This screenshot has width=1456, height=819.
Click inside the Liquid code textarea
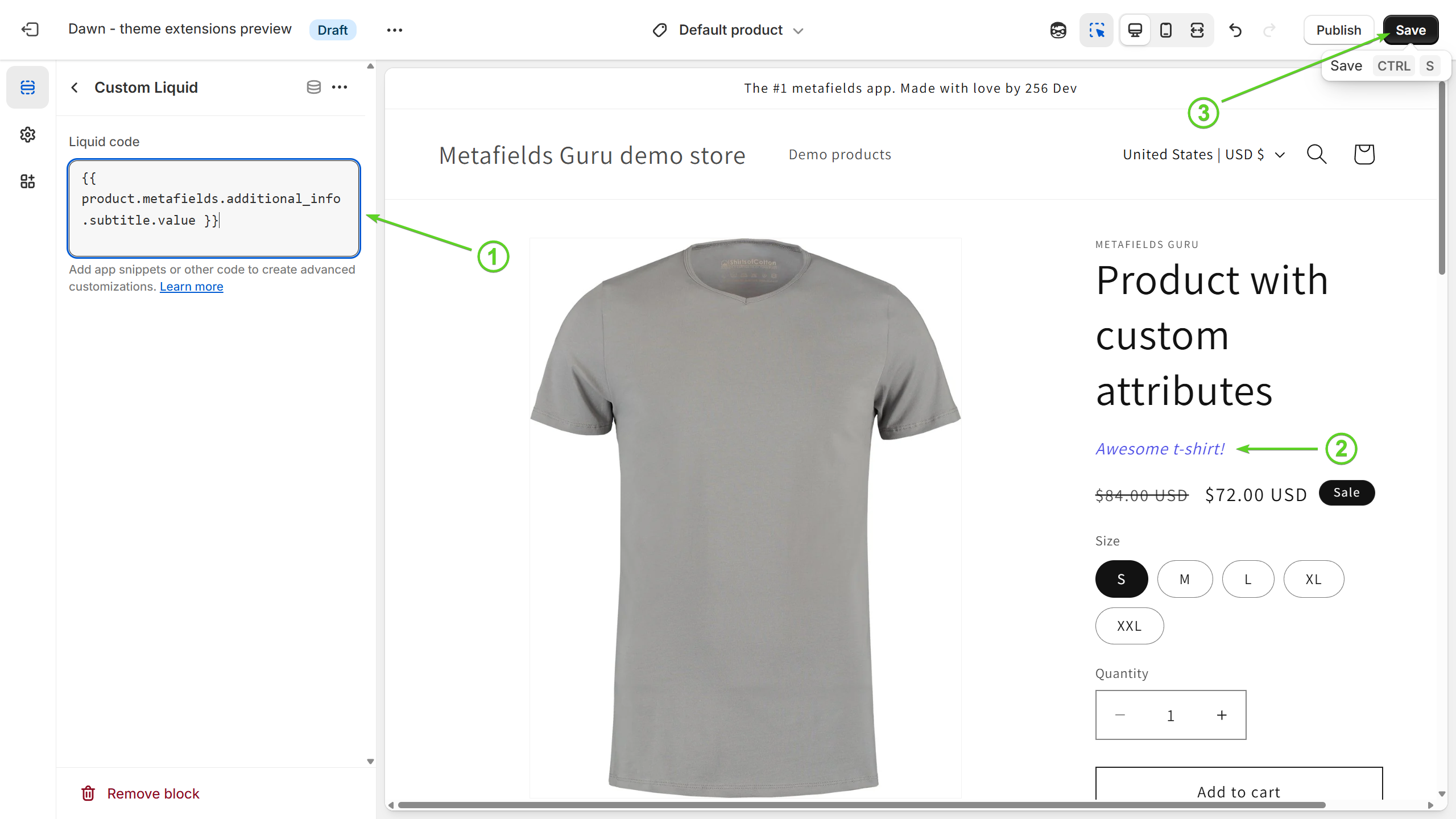213,209
